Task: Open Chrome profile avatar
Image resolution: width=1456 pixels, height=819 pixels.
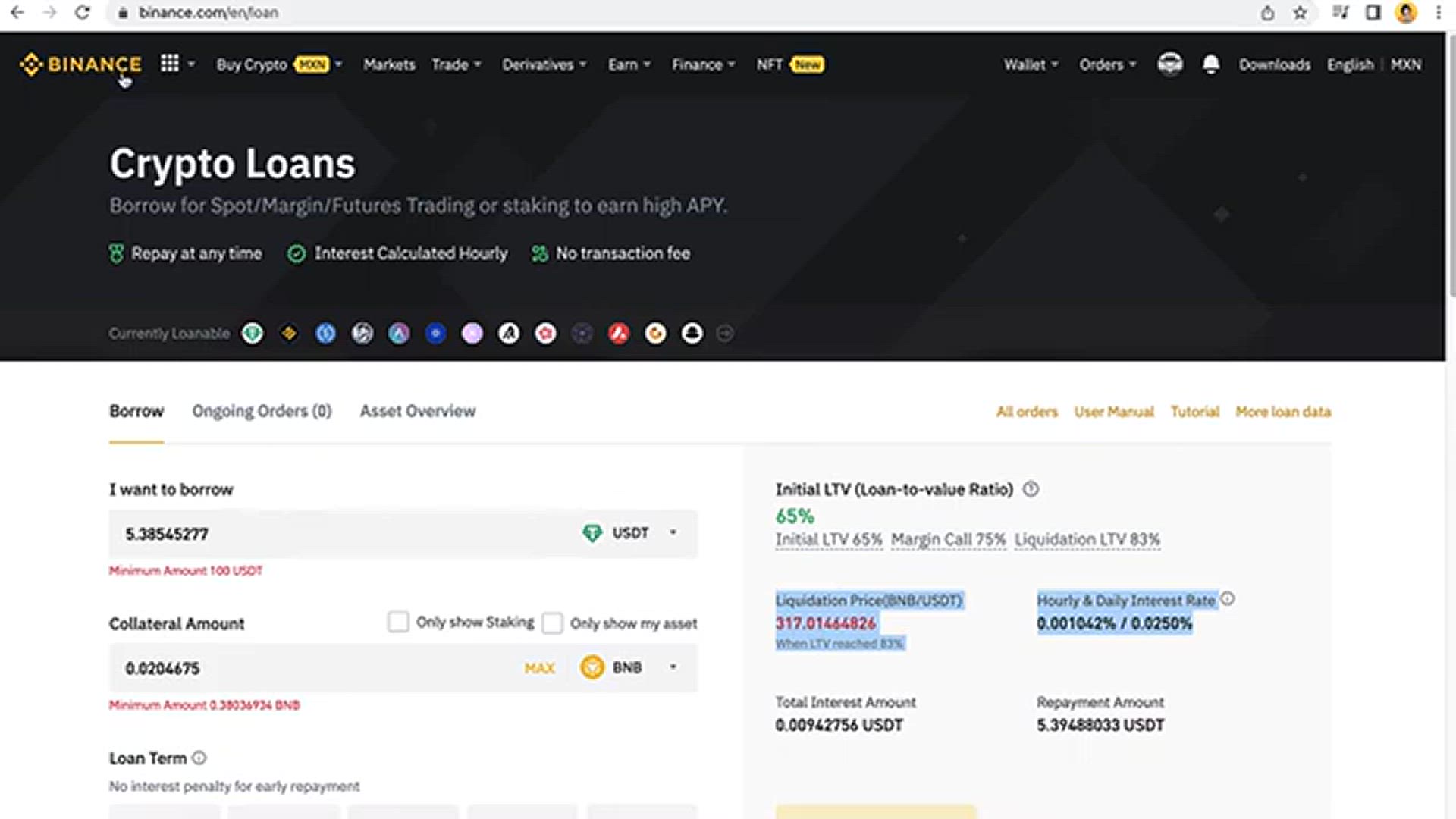Action: (1406, 12)
